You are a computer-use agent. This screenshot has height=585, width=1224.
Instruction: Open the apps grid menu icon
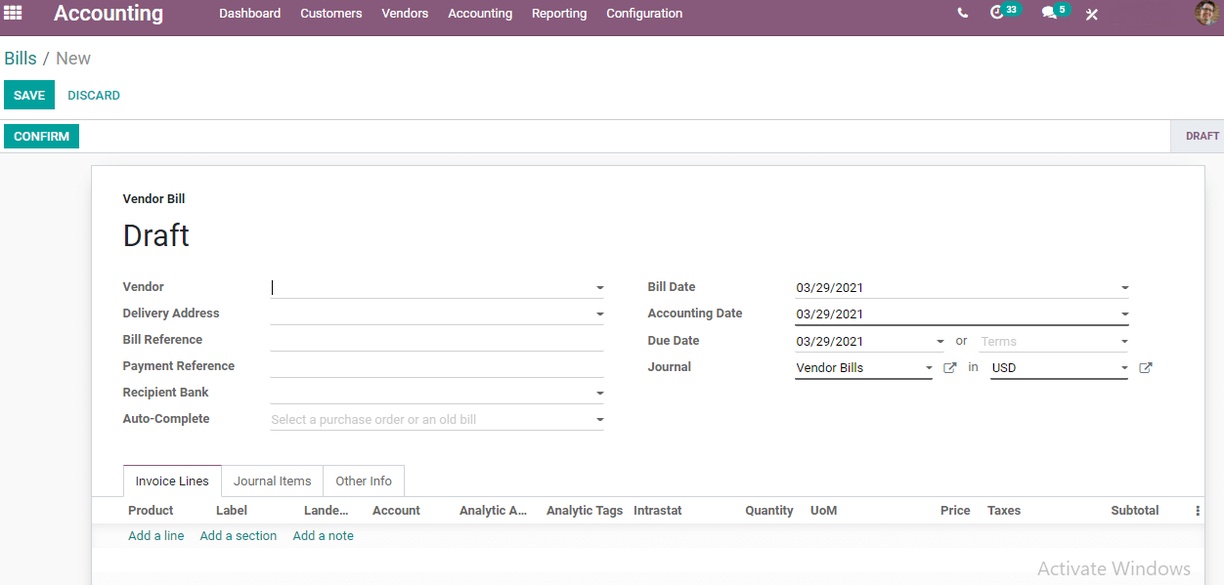click(x=13, y=13)
